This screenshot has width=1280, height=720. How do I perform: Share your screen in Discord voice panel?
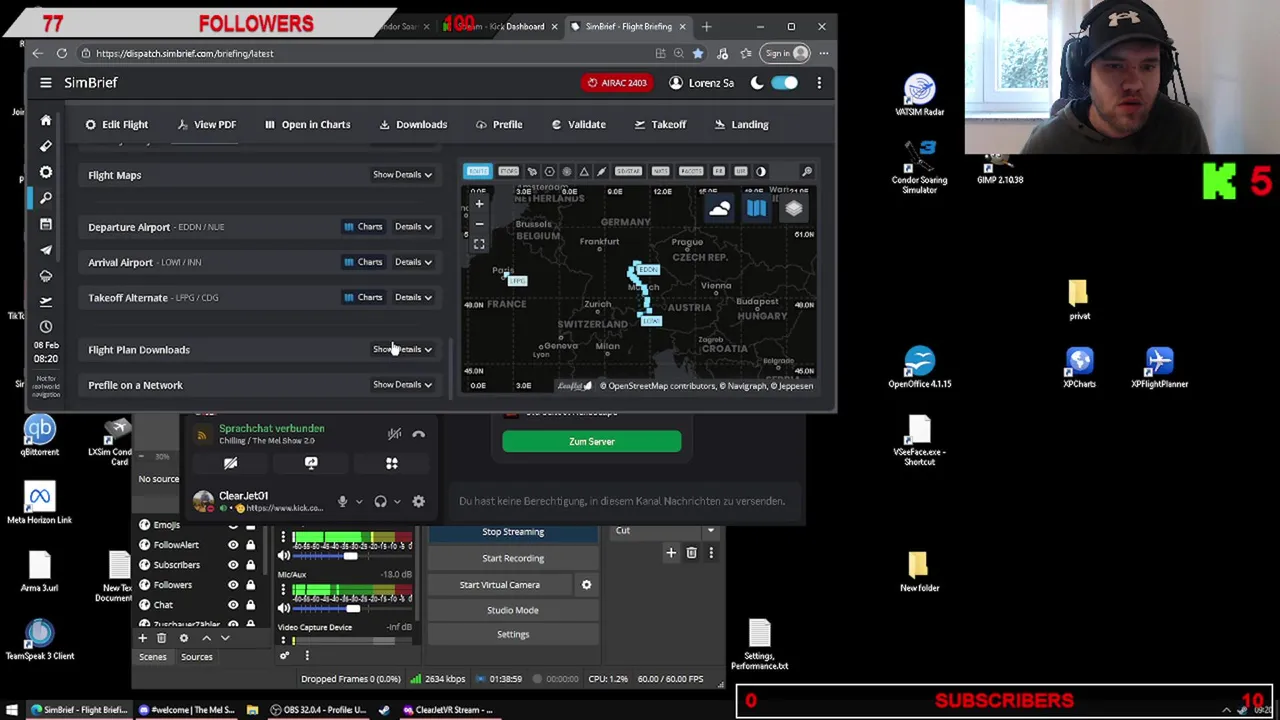click(311, 463)
